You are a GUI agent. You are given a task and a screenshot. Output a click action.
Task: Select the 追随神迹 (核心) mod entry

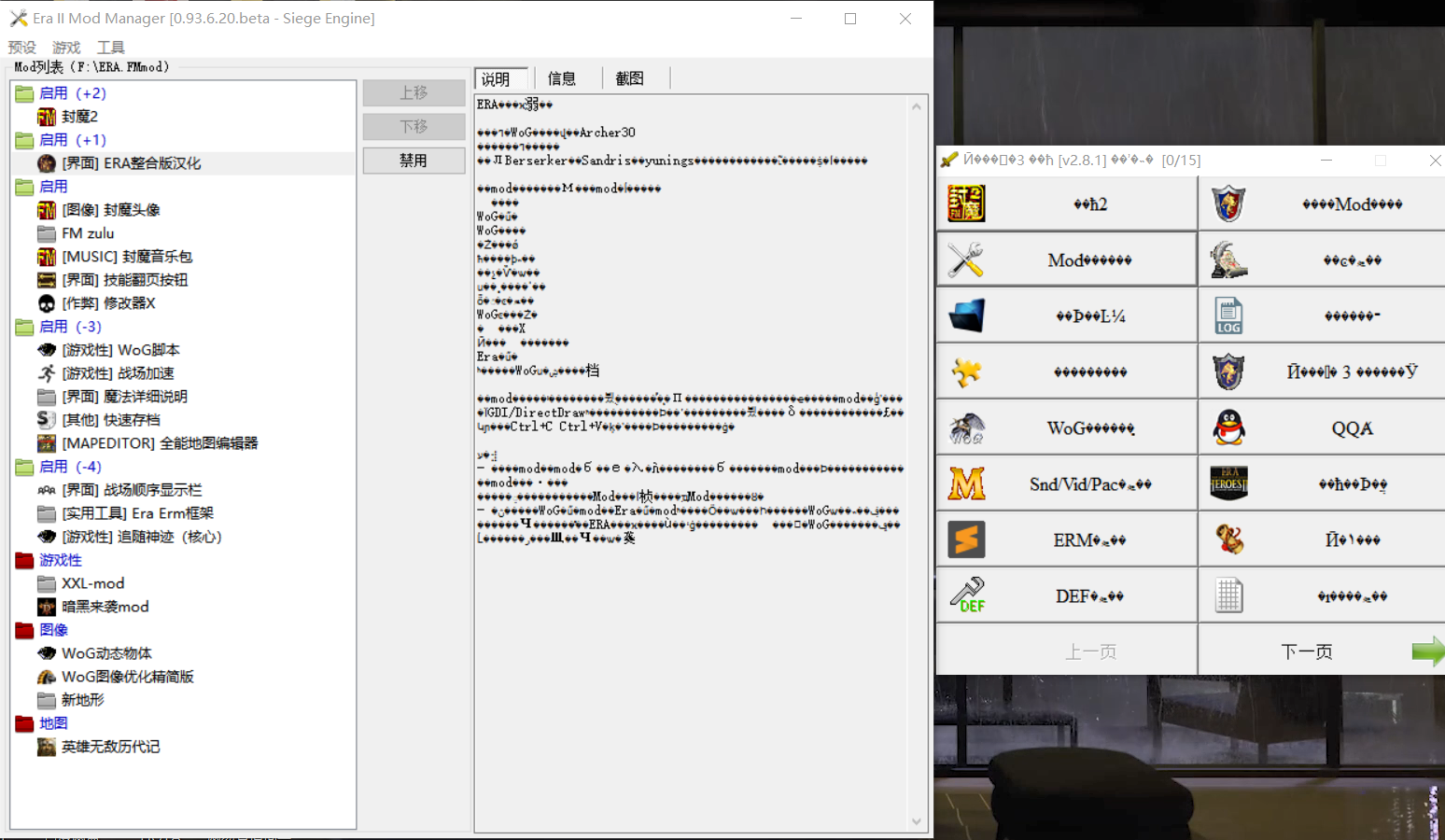(x=141, y=537)
